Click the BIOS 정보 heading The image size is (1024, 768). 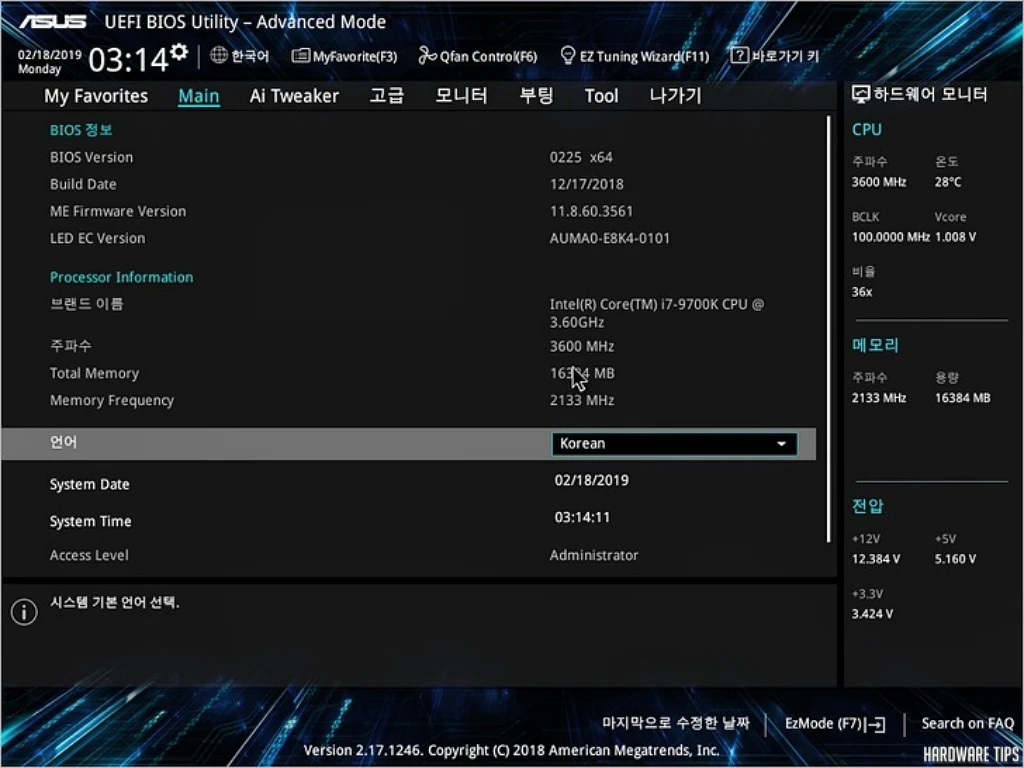81,130
